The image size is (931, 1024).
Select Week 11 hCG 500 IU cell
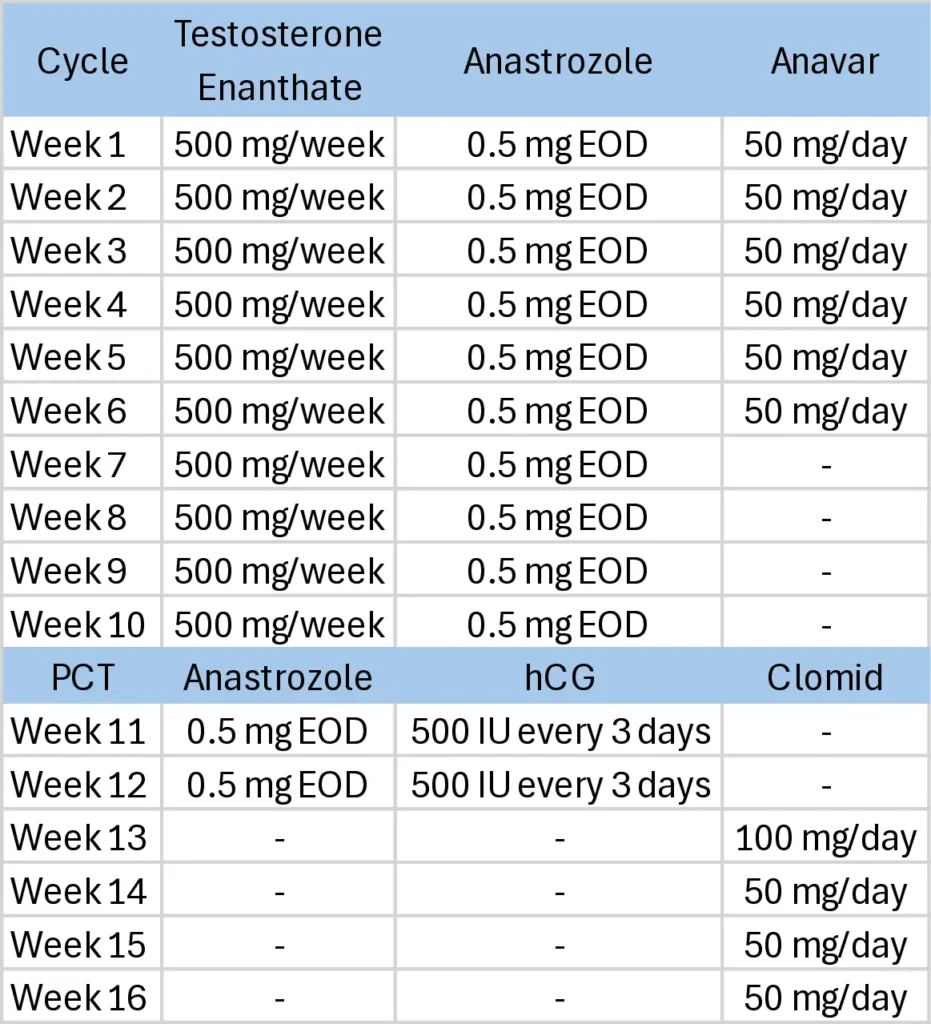[x=558, y=731]
